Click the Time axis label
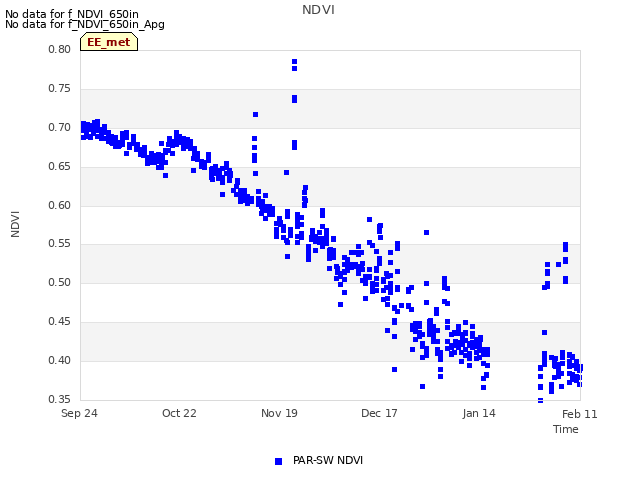This screenshot has width=640, height=480. click(566, 429)
